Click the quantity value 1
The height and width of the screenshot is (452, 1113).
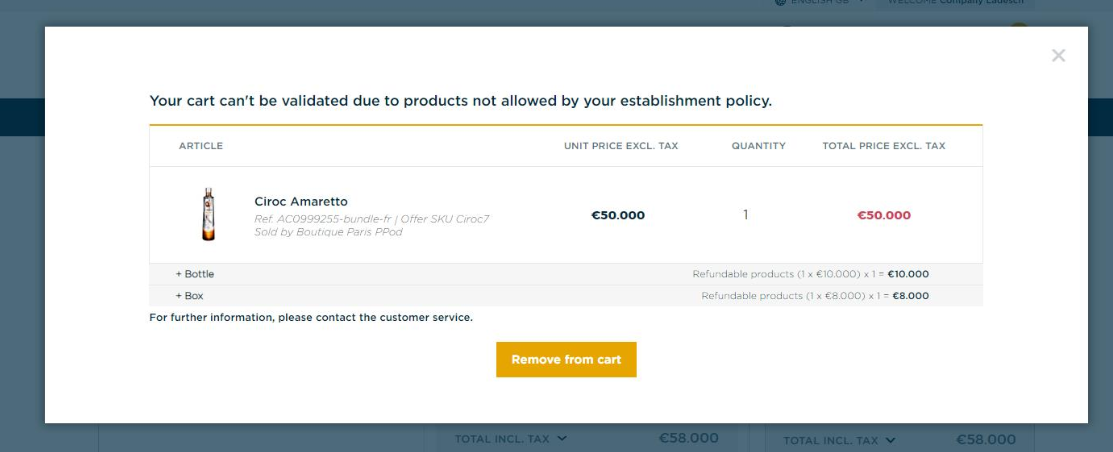click(745, 214)
